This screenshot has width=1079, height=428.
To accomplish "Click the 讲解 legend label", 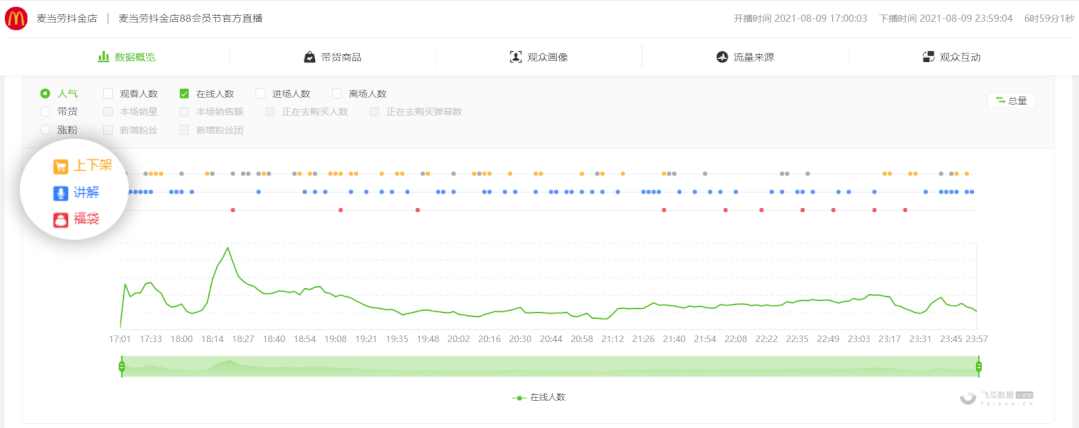I will [86, 193].
